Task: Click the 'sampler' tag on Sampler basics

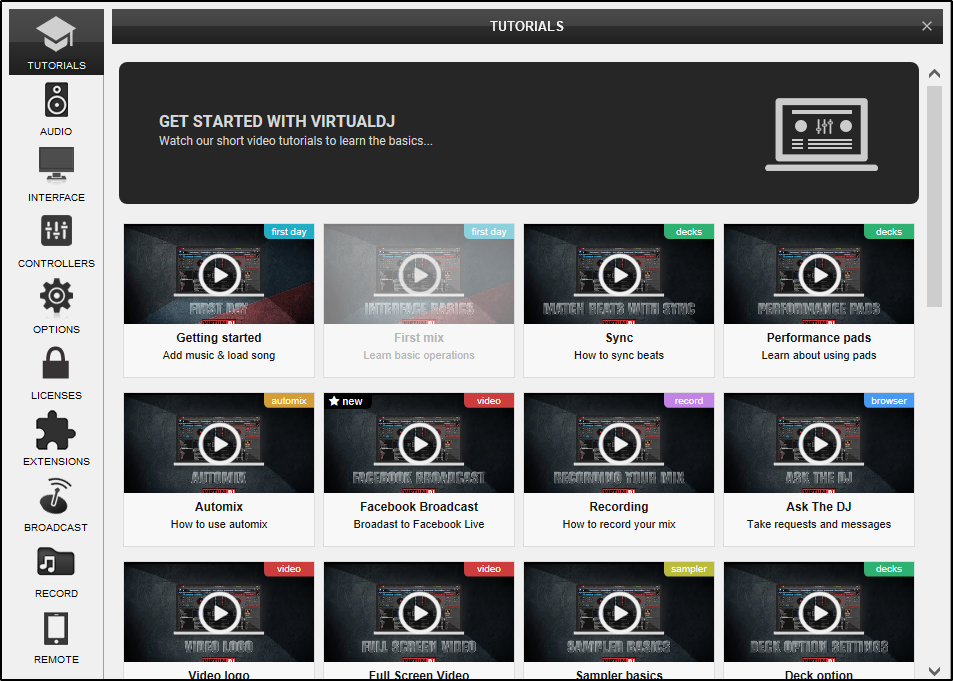Action: (x=689, y=569)
